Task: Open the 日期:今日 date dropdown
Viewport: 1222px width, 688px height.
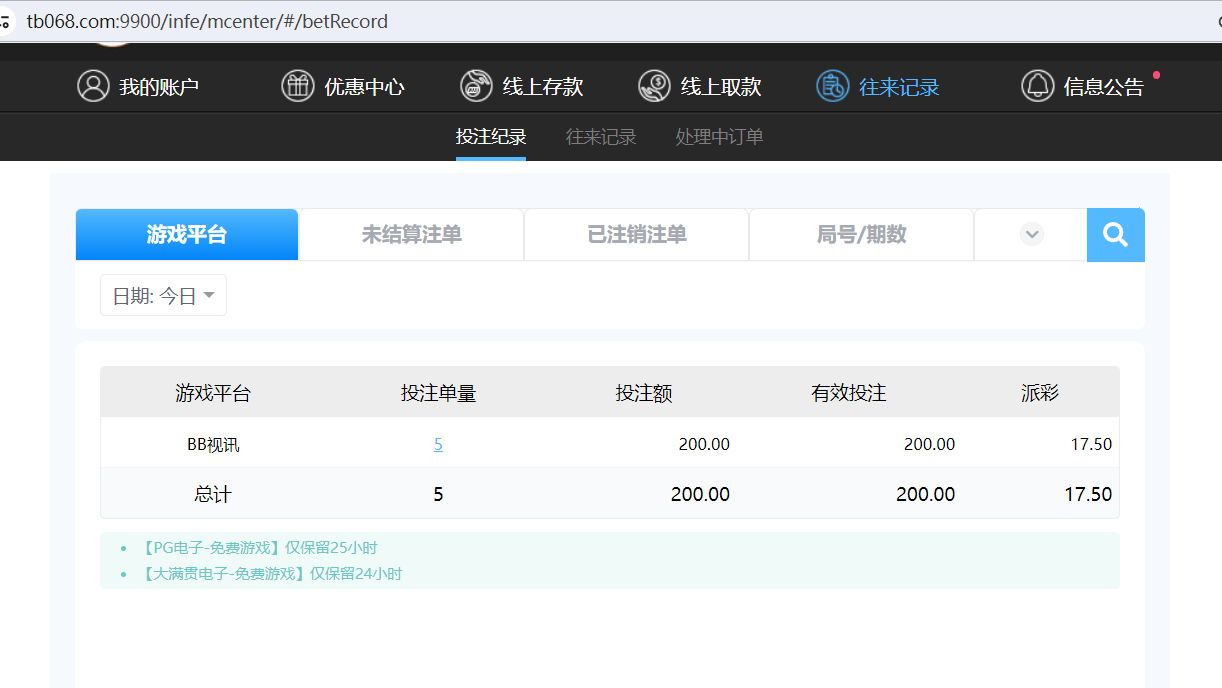Action: pyautogui.click(x=162, y=295)
